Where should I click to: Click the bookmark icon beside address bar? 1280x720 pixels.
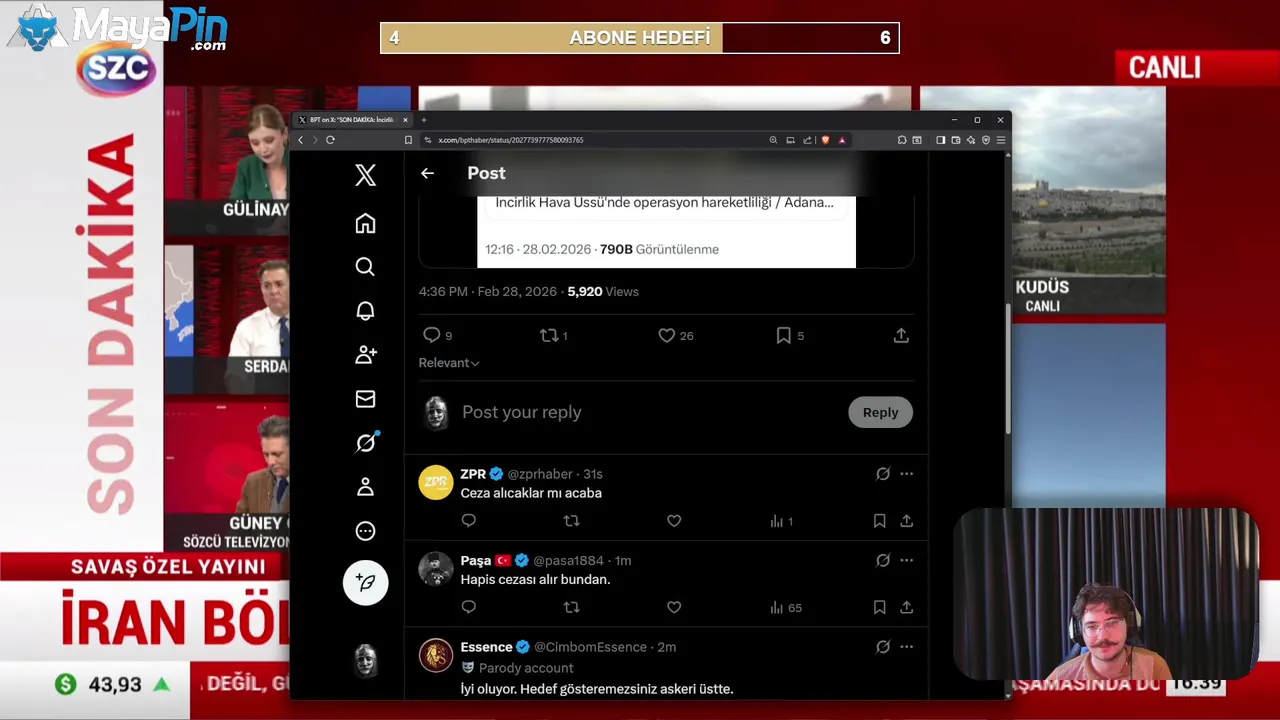coord(408,140)
